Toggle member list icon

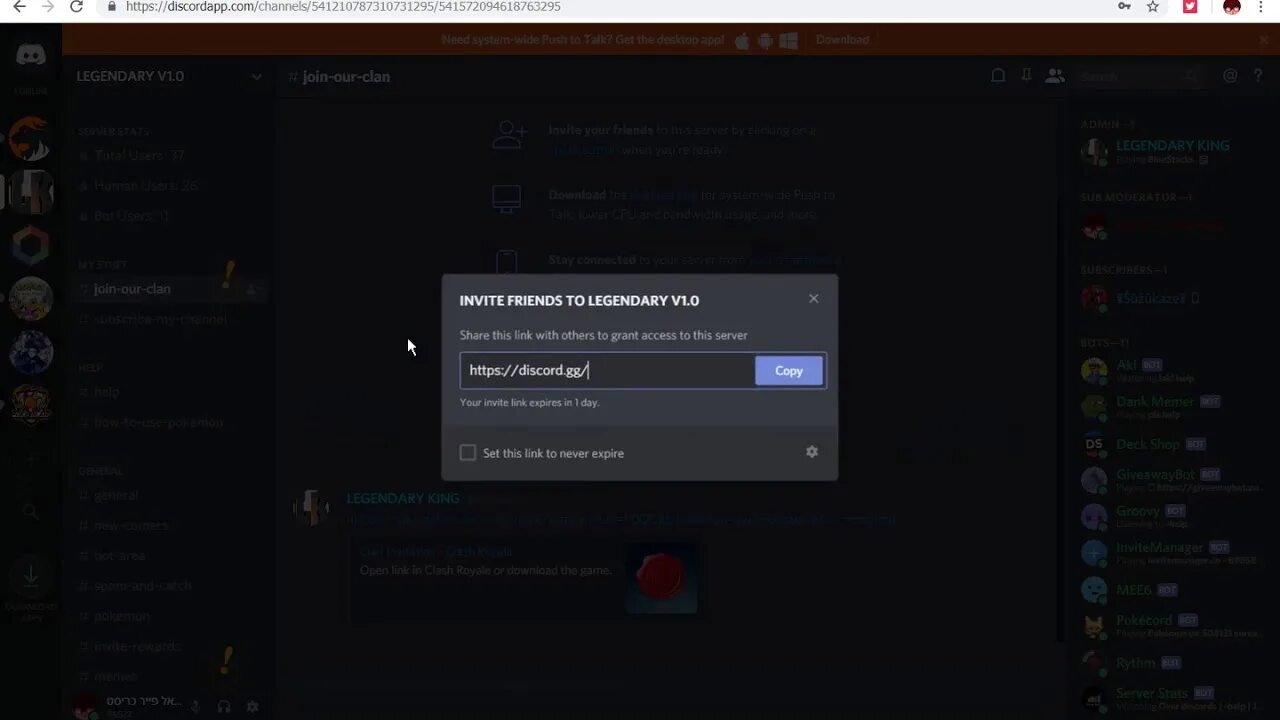point(1054,76)
